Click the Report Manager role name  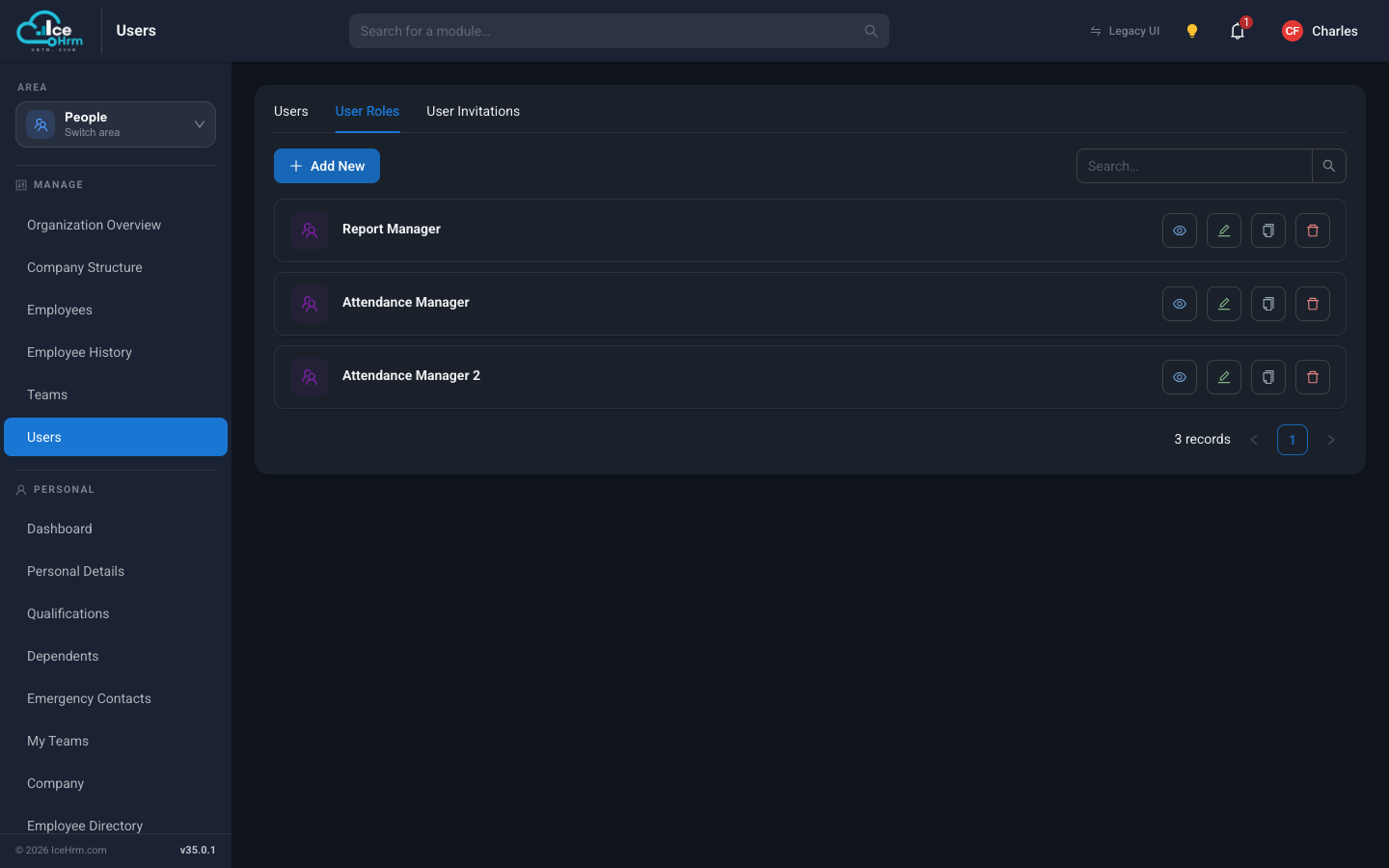392,229
